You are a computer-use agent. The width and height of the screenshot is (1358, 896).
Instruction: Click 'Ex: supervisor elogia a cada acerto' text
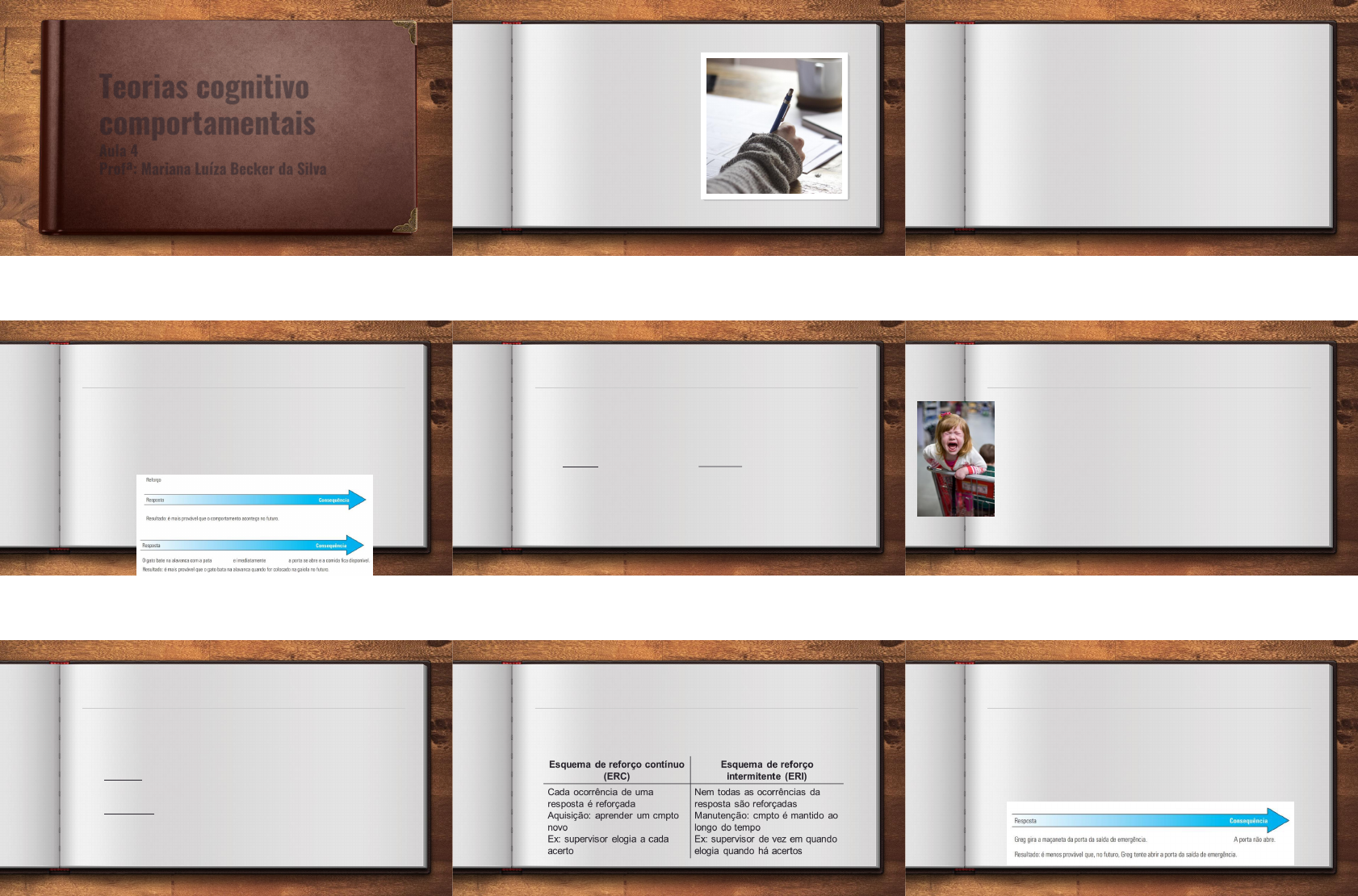(x=608, y=844)
